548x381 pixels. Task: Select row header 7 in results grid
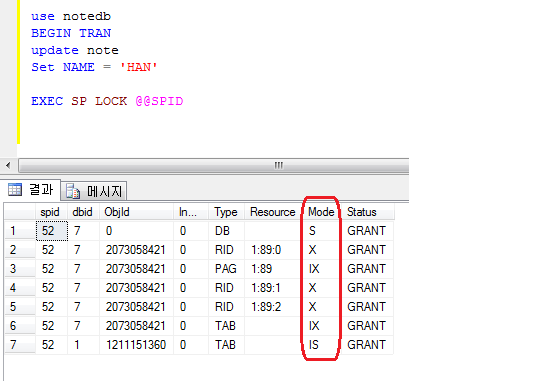point(20,345)
